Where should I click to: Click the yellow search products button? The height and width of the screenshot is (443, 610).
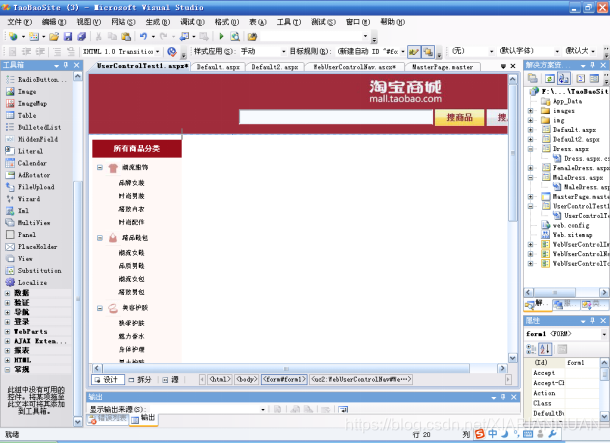459,117
